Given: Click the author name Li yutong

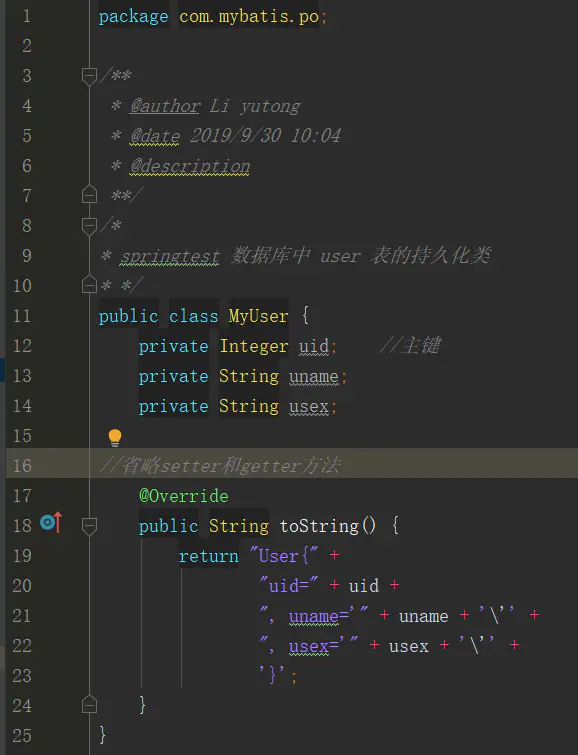Looking at the screenshot, I should tap(255, 106).
